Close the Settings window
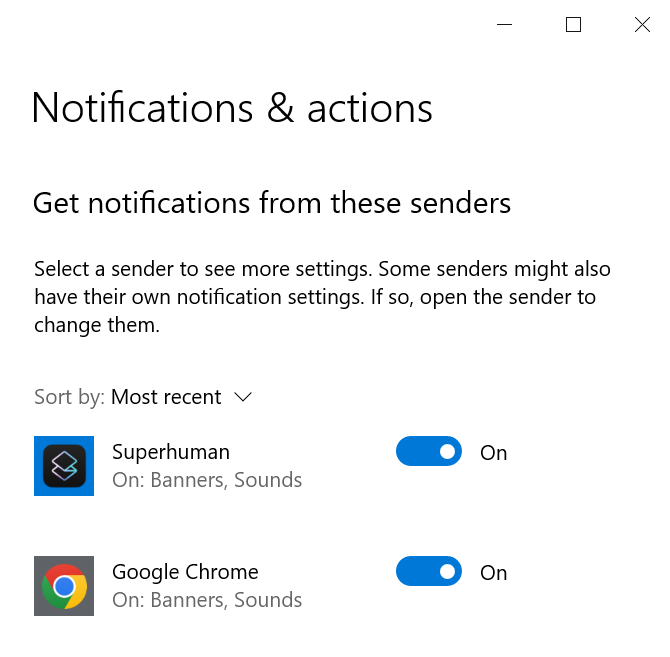The width and height of the screenshot is (670, 657). click(642, 24)
